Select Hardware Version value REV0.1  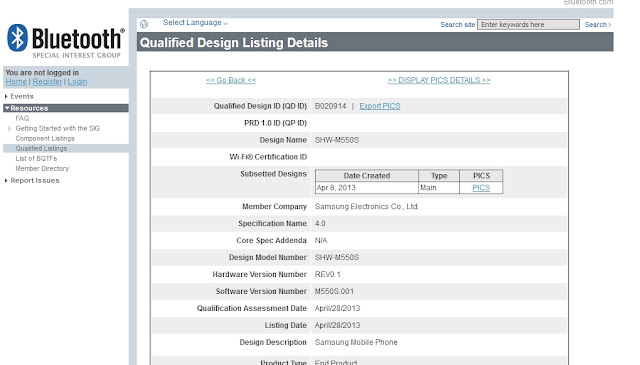click(327, 274)
